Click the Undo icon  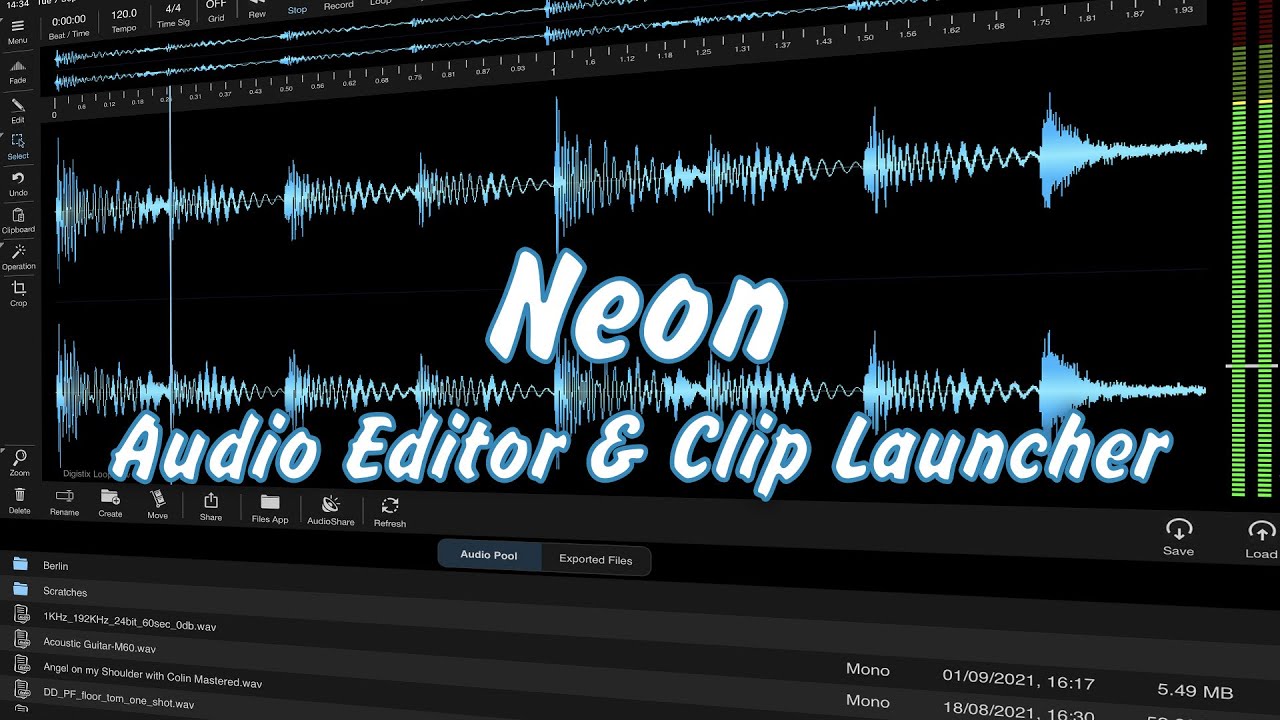18,178
